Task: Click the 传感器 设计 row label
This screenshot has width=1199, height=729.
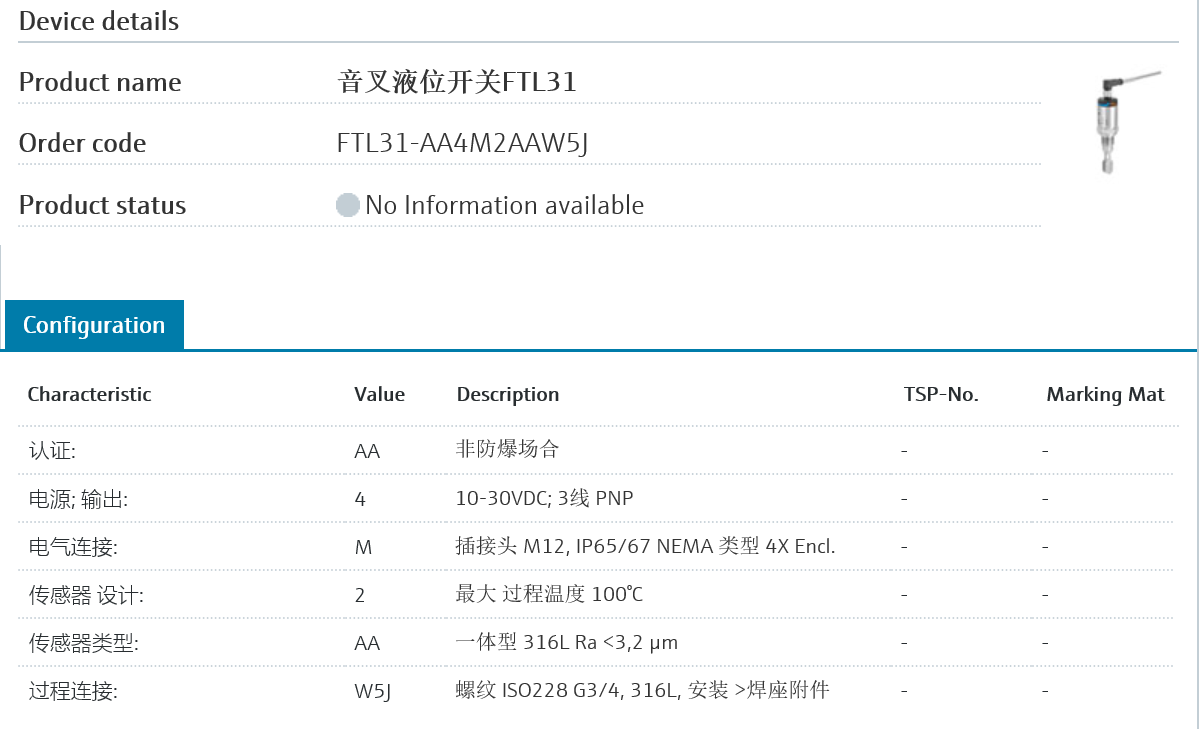Action: [86, 595]
